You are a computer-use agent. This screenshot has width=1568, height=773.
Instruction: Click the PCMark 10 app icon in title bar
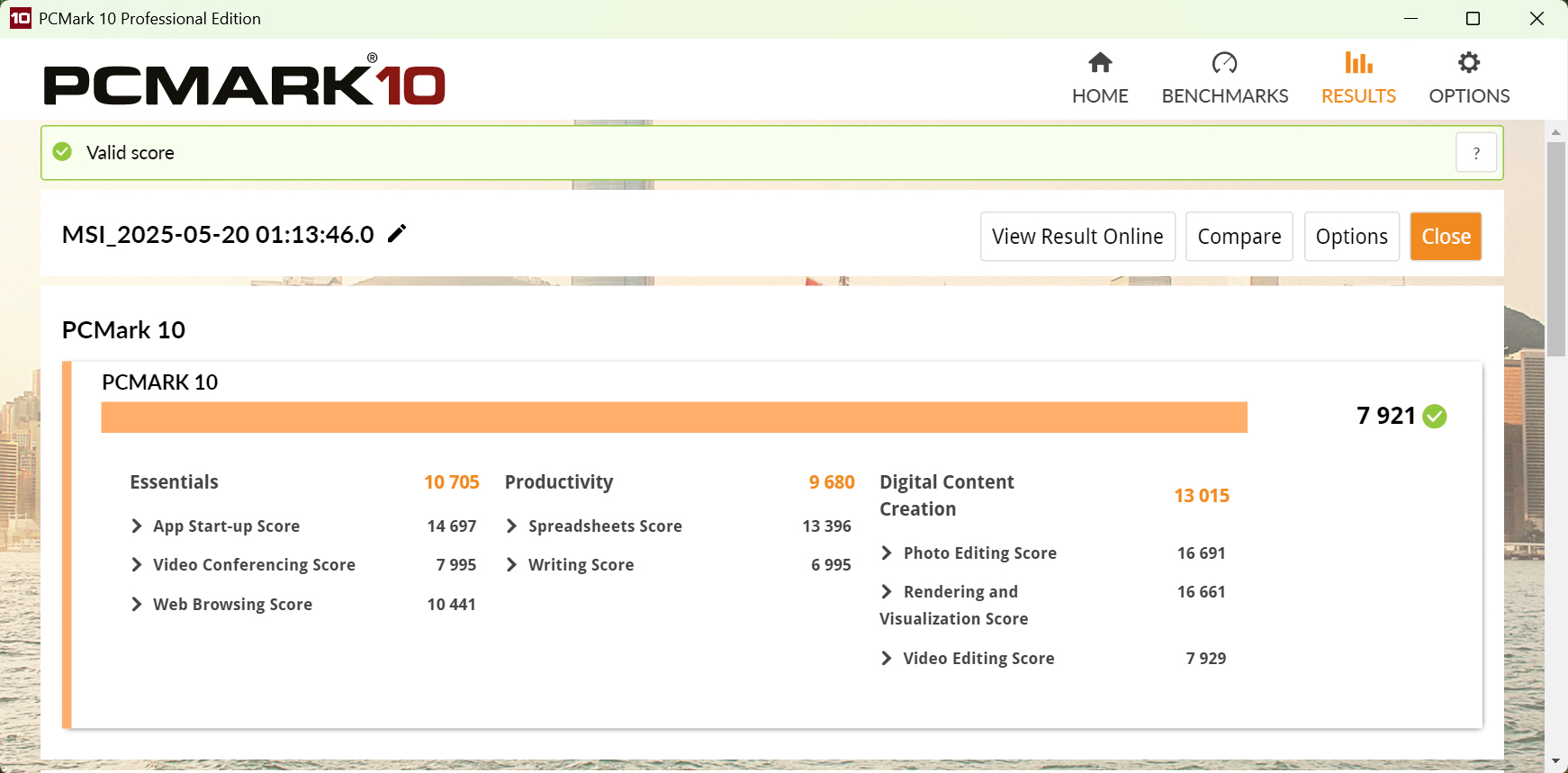point(20,18)
